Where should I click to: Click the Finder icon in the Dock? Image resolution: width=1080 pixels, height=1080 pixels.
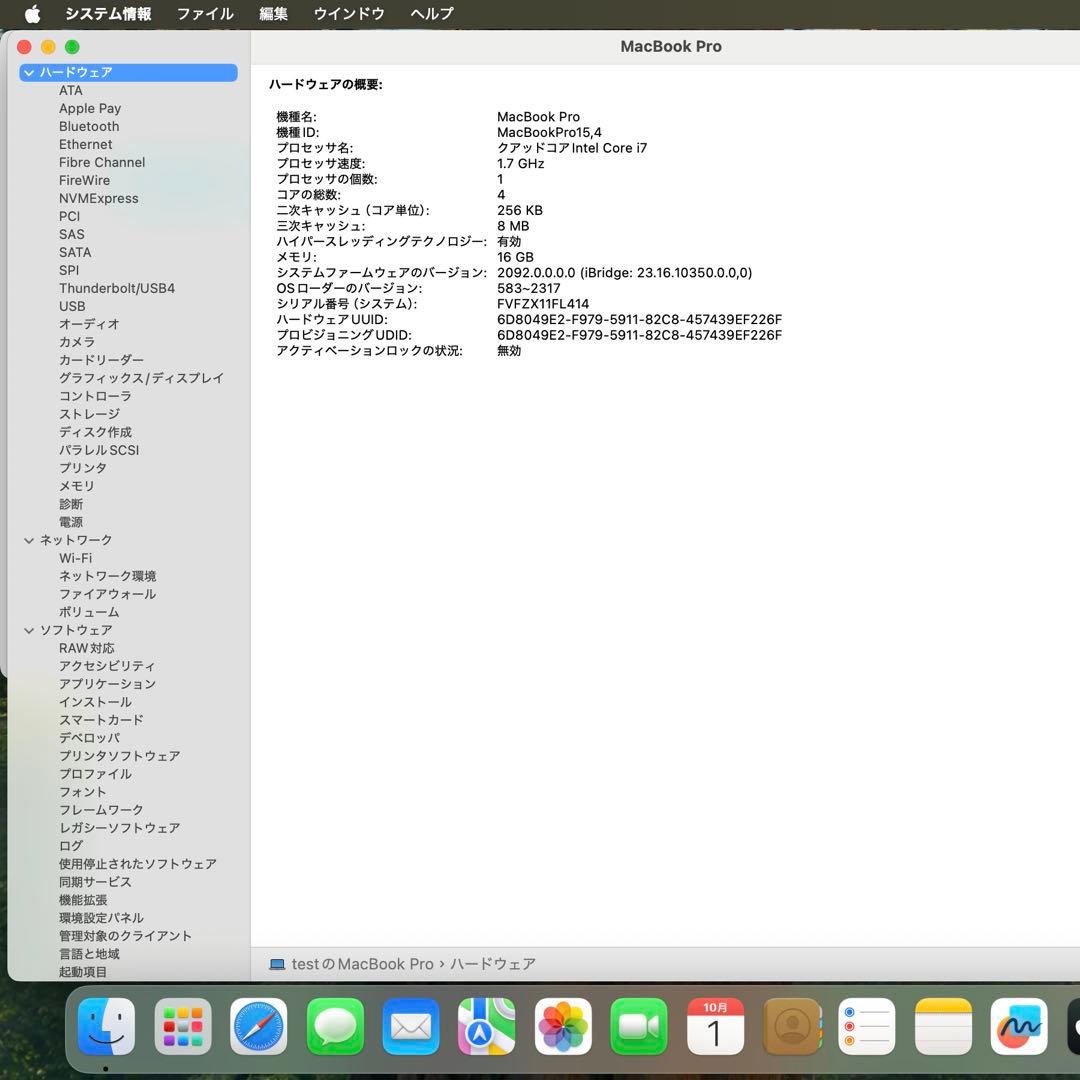[106, 1026]
